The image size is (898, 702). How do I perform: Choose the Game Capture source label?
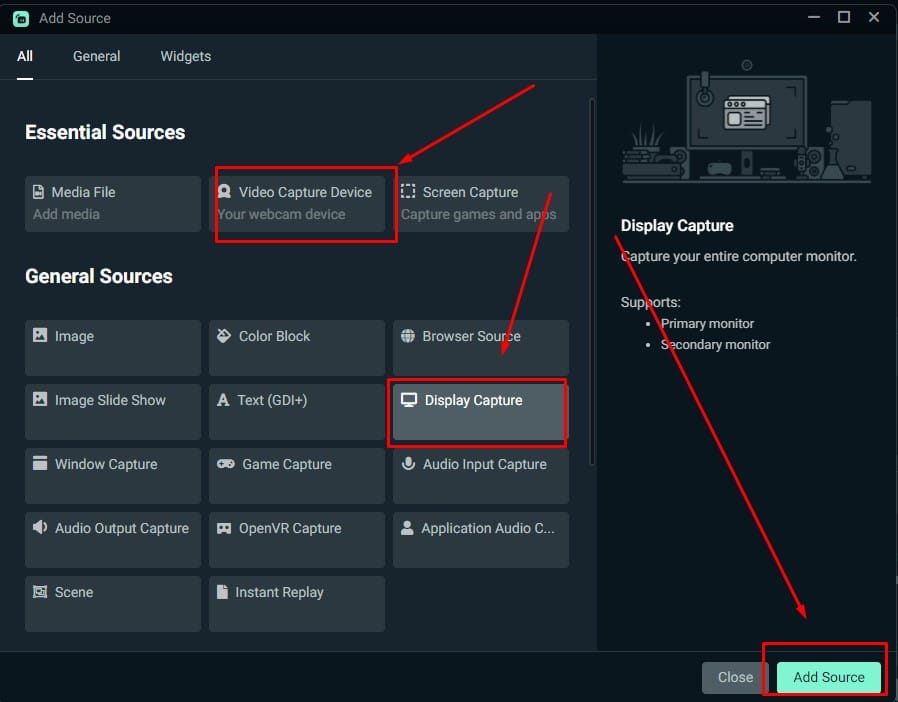(x=287, y=464)
